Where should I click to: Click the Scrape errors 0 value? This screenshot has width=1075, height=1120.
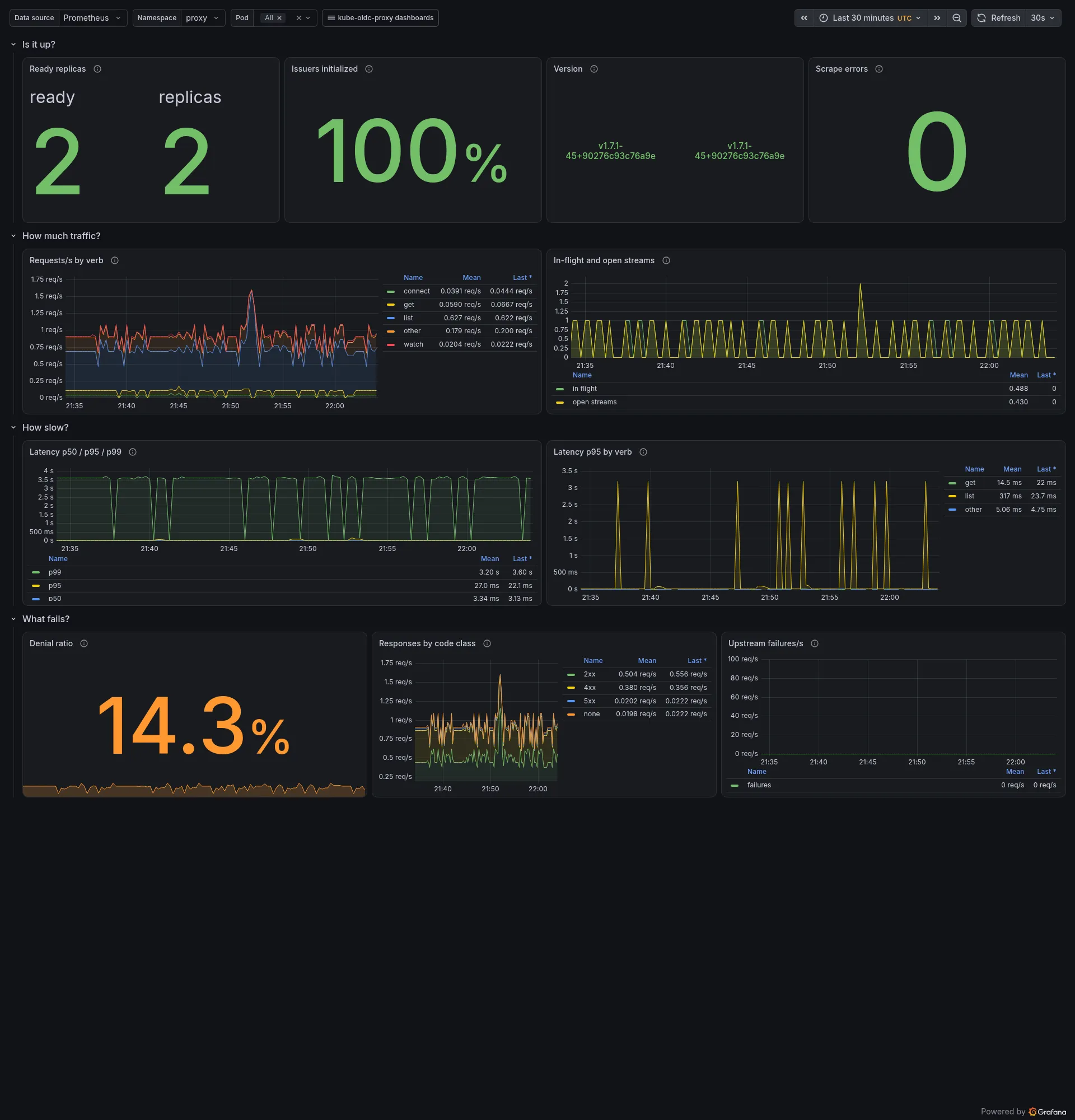[x=937, y=151]
